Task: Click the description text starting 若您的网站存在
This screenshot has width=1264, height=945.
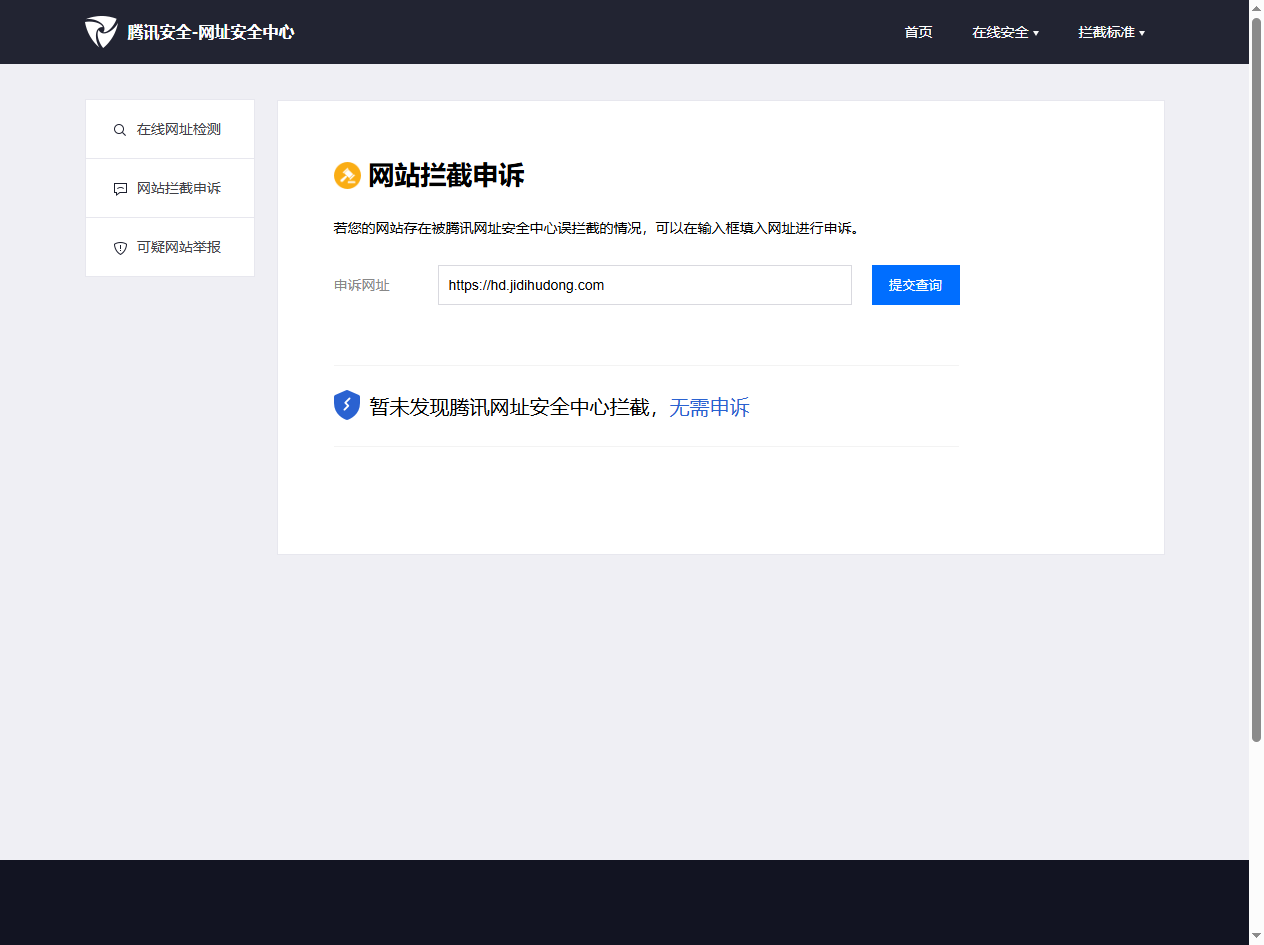Action: point(597,228)
